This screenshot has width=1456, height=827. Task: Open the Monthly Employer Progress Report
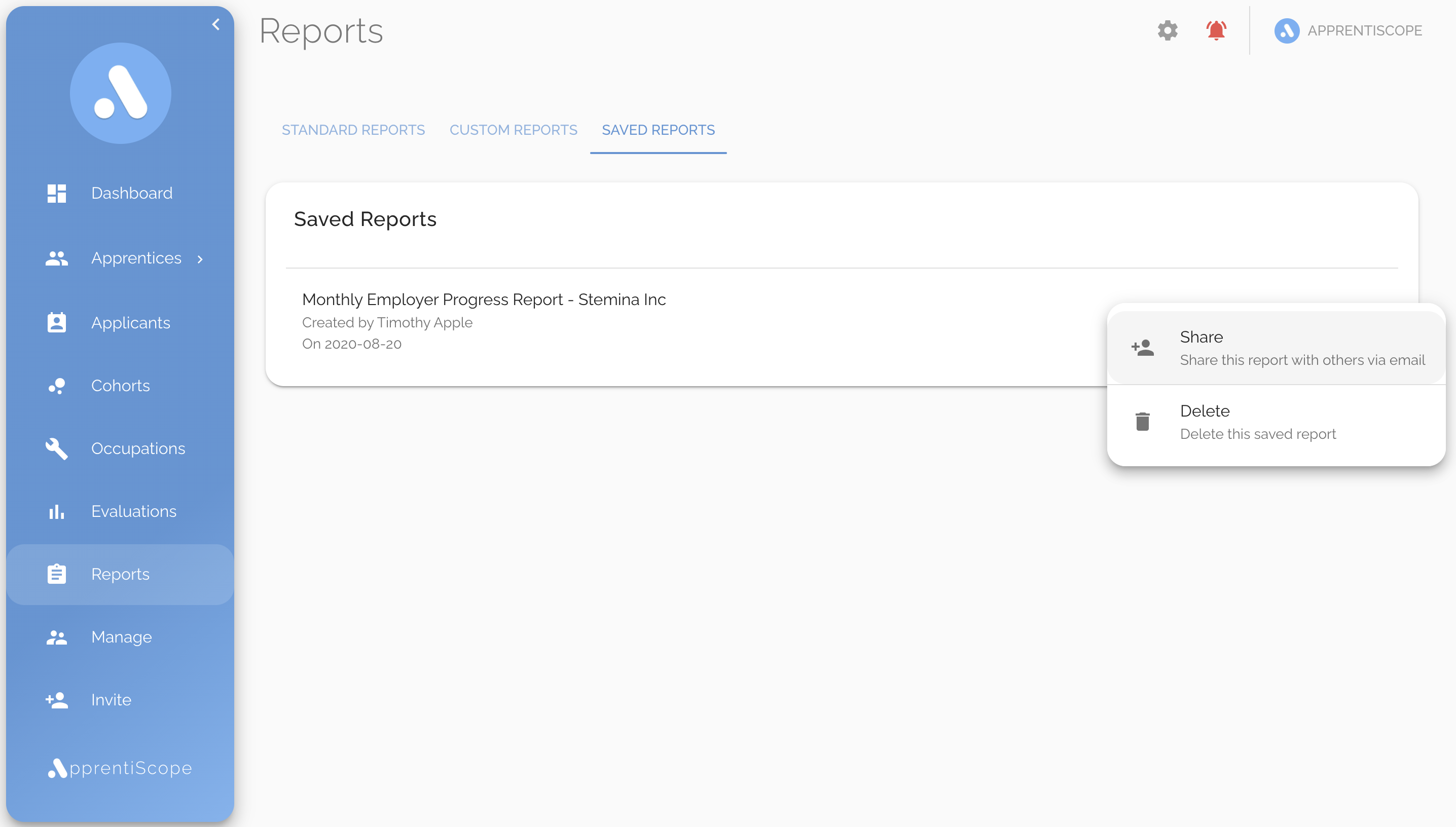point(484,299)
